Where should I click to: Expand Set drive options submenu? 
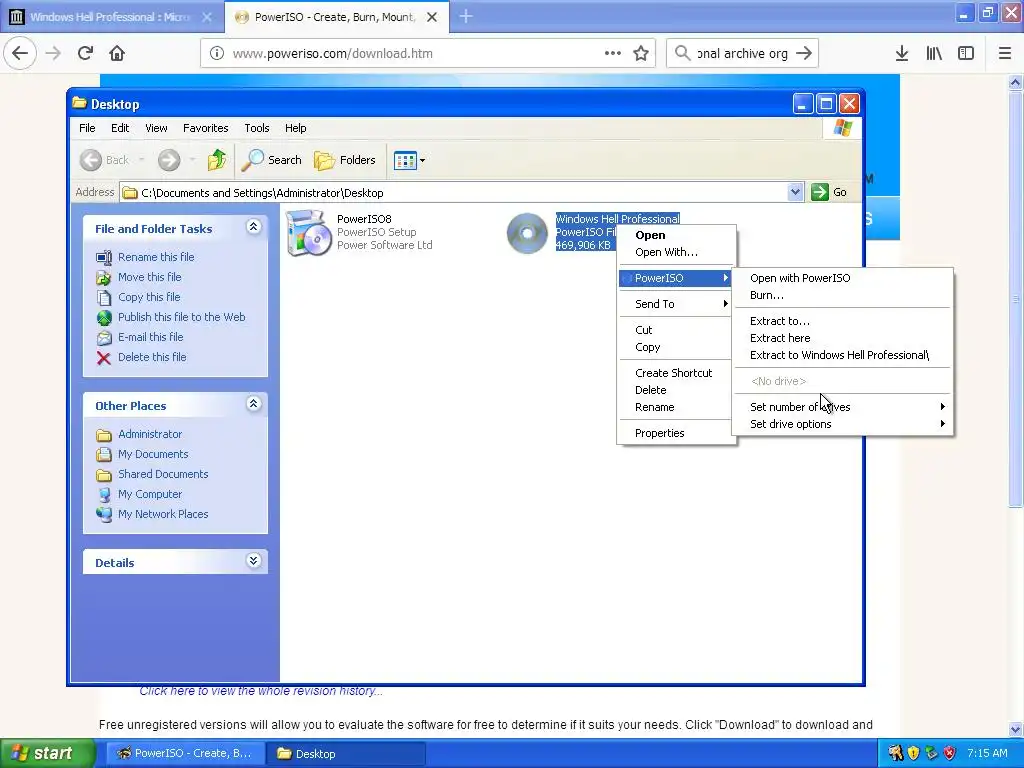click(844, 424)
